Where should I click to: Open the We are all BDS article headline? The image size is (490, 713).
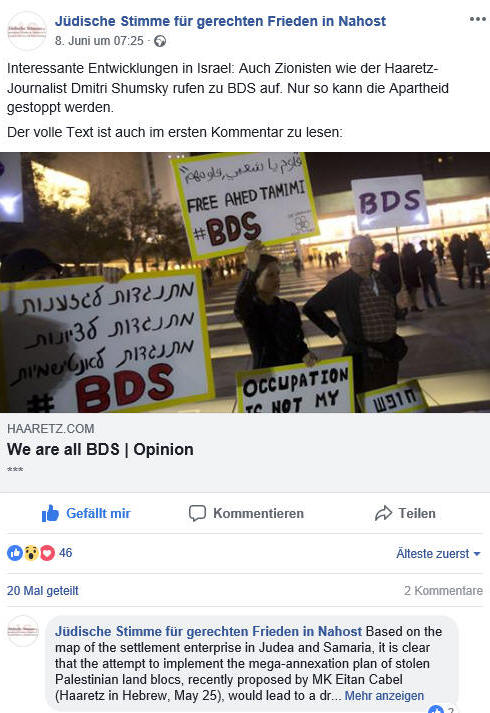click(100, 449)
